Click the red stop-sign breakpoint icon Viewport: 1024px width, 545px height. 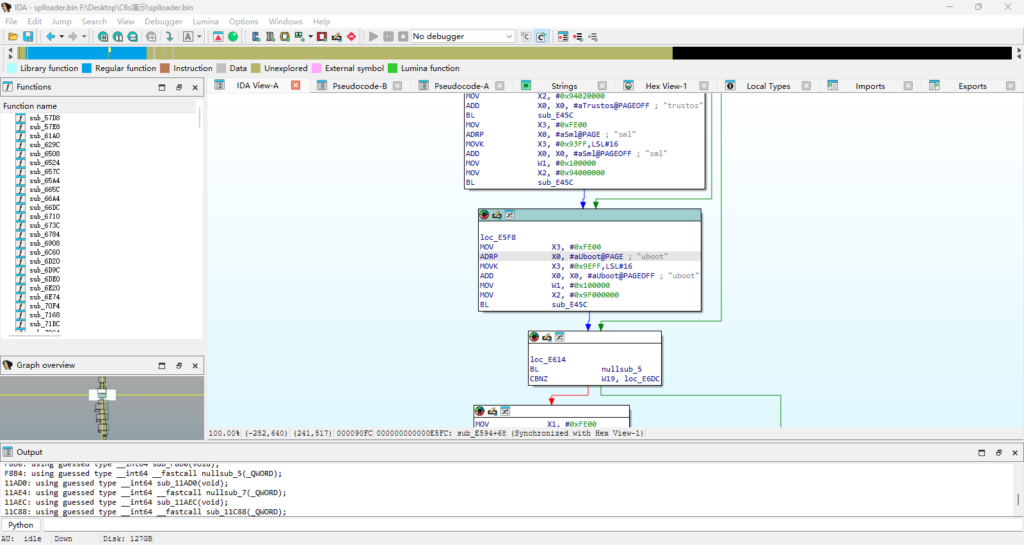[x=351, y=36]
